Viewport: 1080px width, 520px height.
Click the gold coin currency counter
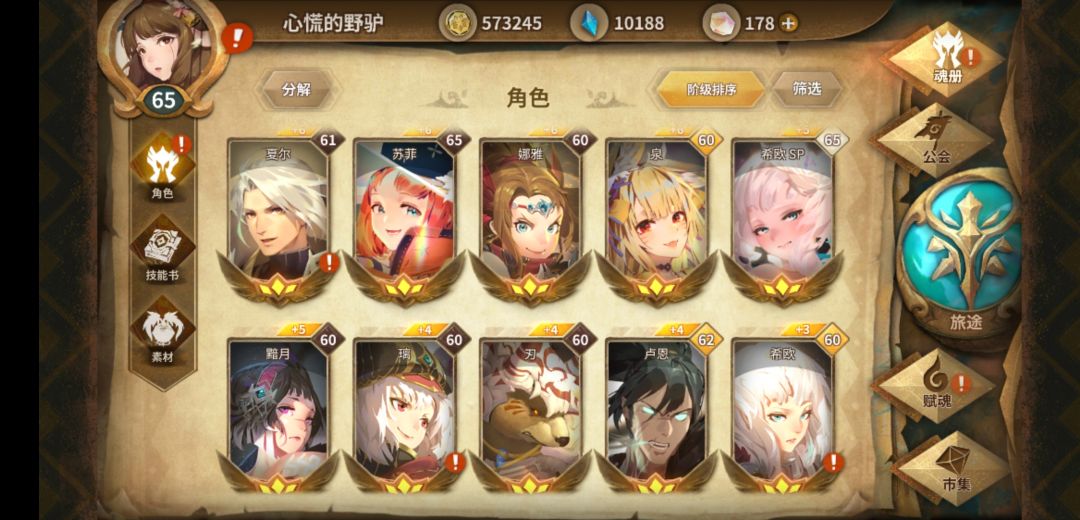[492, 23]
